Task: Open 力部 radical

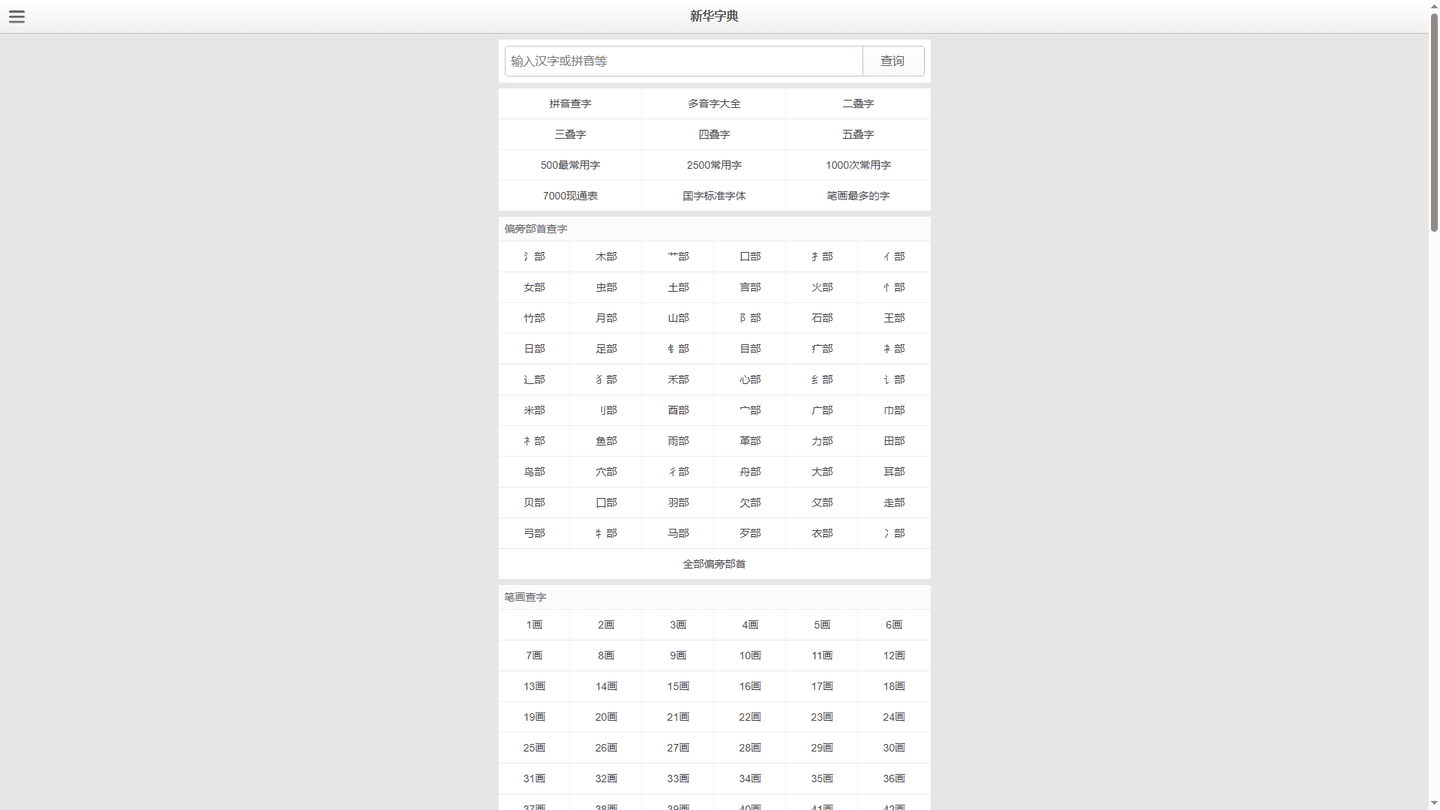Action: [822, 442]
